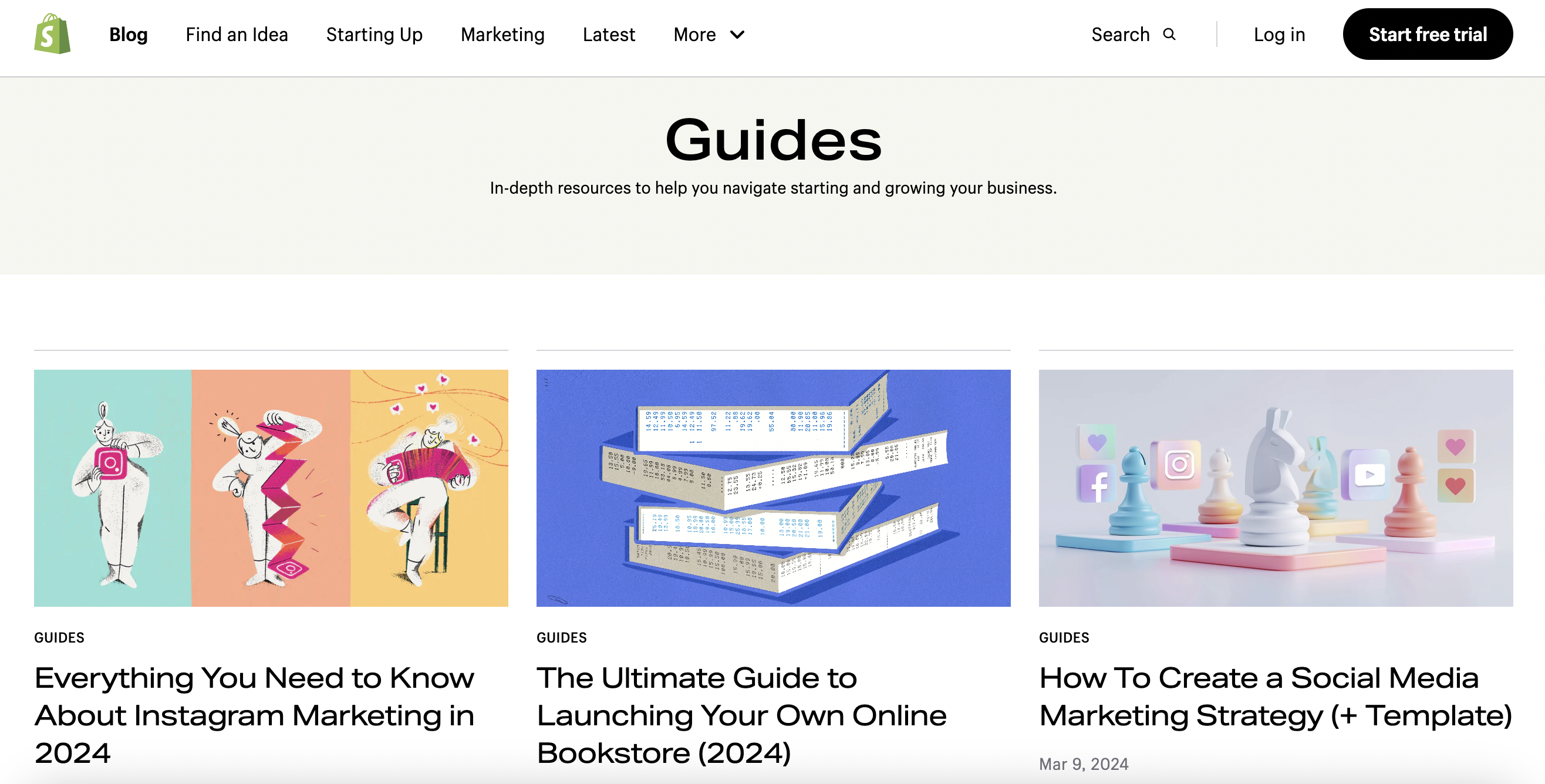This screenshot has height=784, width=1545.
Task: View the Latest articles section
Action: point(609,35)
